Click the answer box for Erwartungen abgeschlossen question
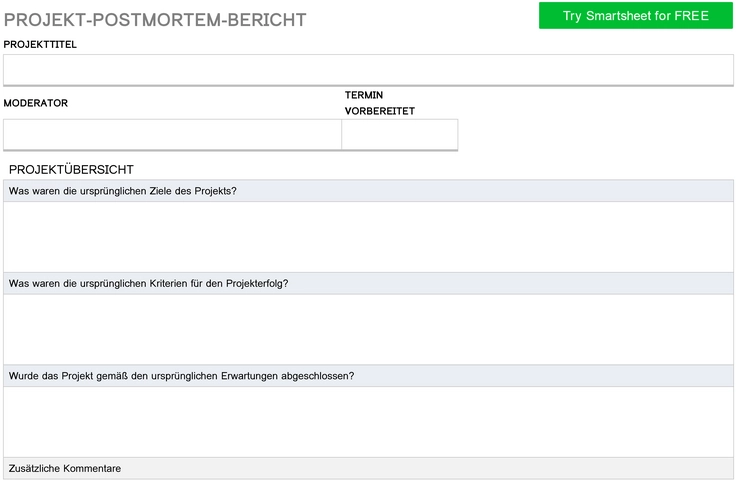 [x=368, y=422]
